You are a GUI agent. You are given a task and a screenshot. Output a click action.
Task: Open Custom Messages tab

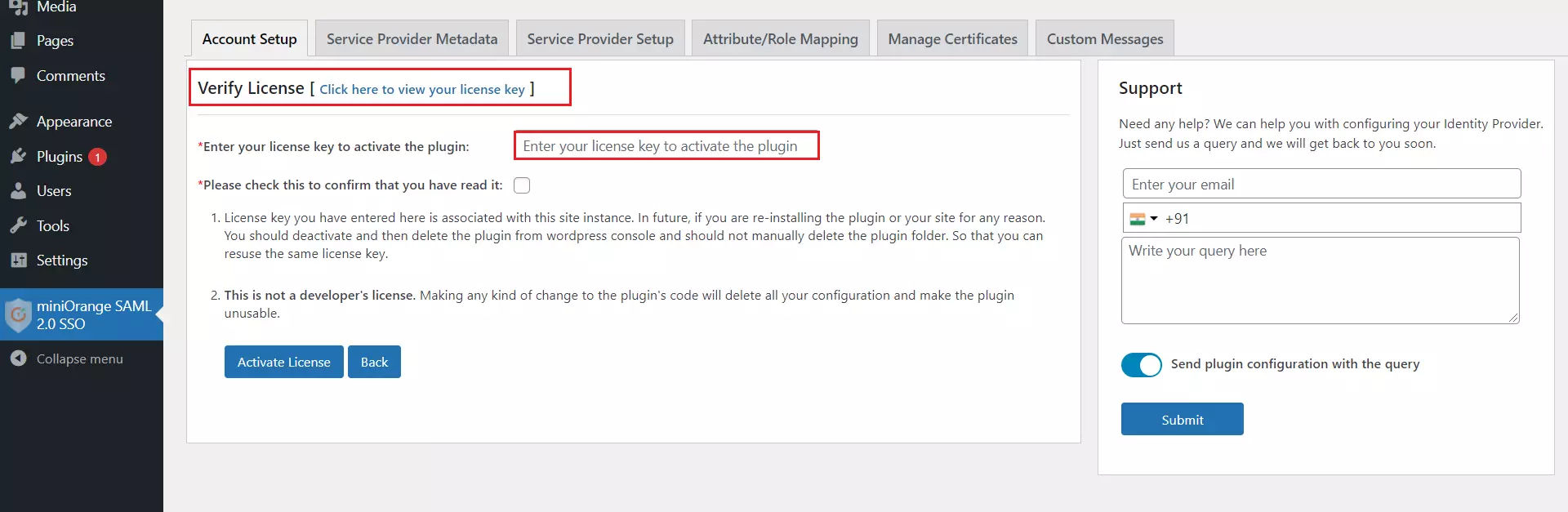(1105, 38)
